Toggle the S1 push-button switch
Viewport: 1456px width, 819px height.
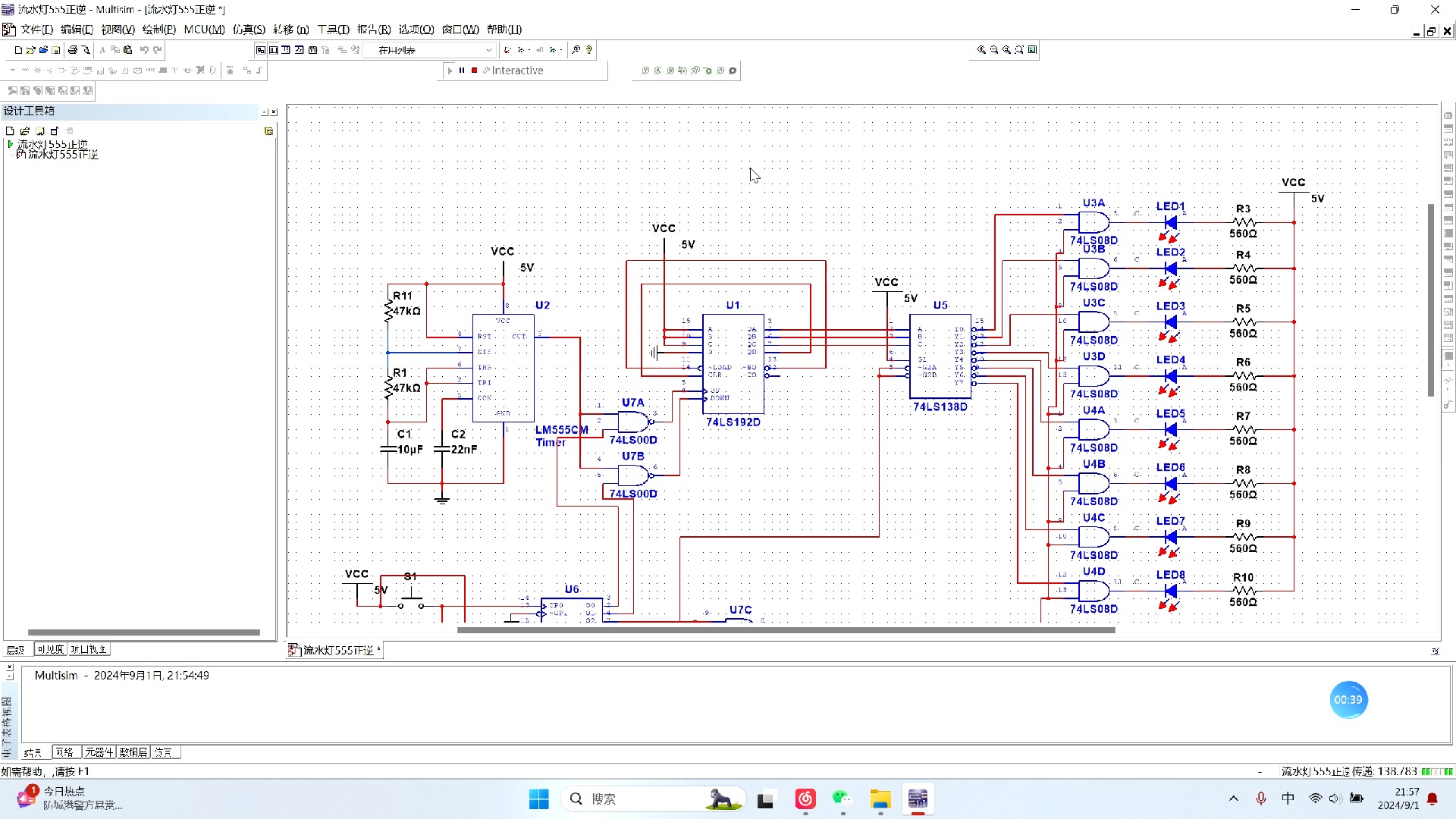point(411,601)
